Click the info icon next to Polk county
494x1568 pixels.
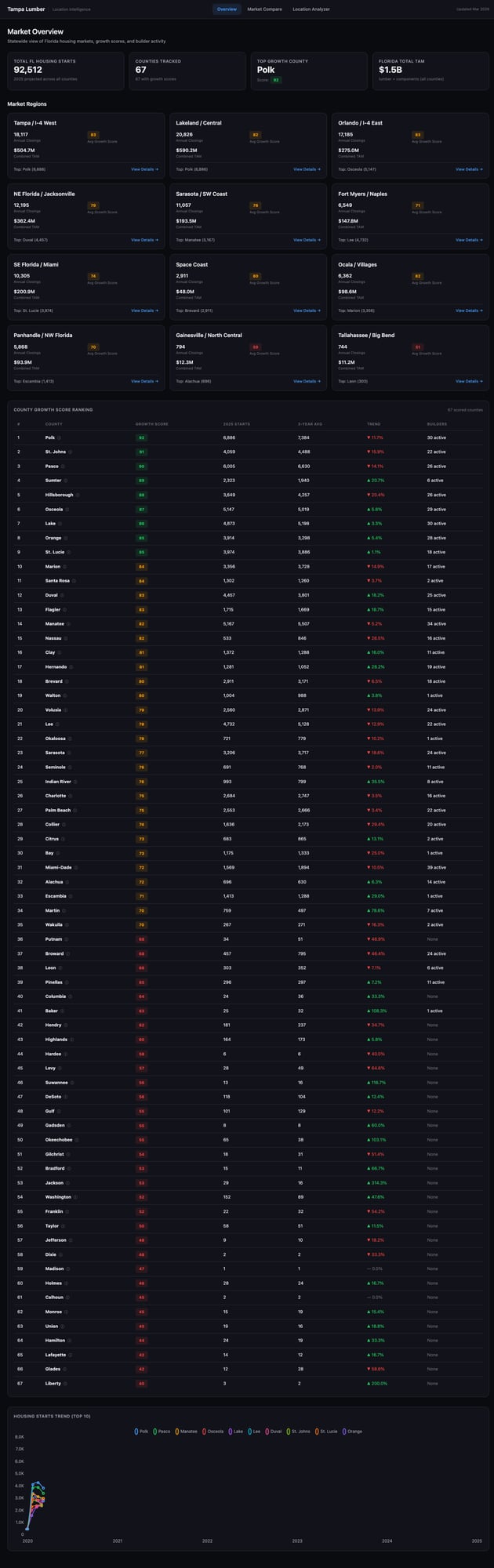click(60, 437)
